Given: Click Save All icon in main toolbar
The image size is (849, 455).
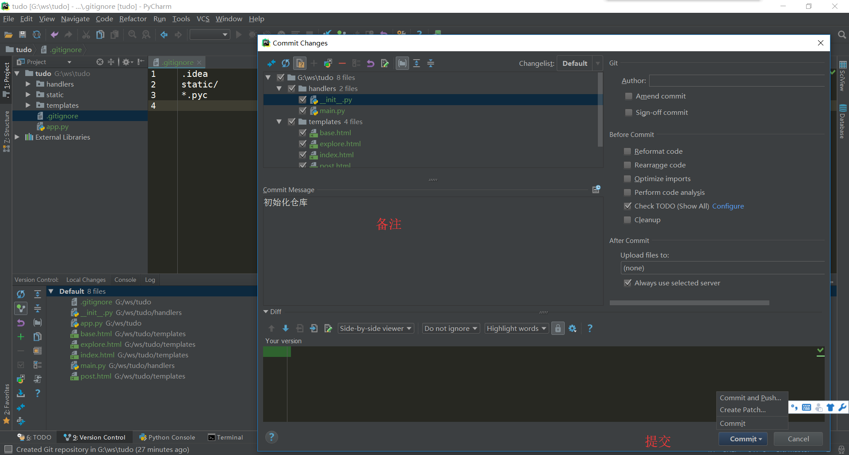Looking at the screenshot, I should 22,35.
